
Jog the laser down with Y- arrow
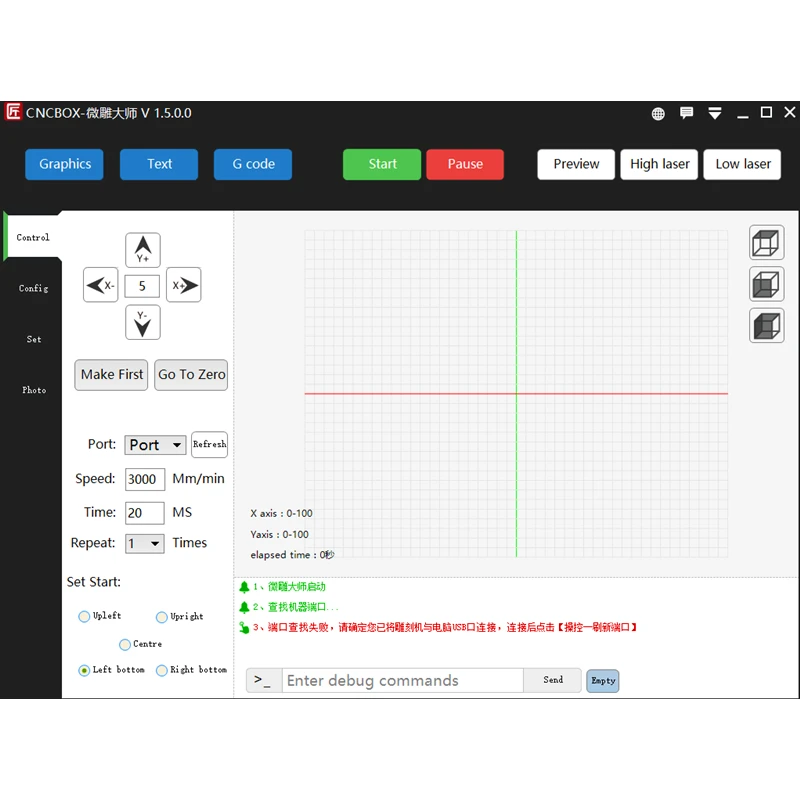coord(143,322)
